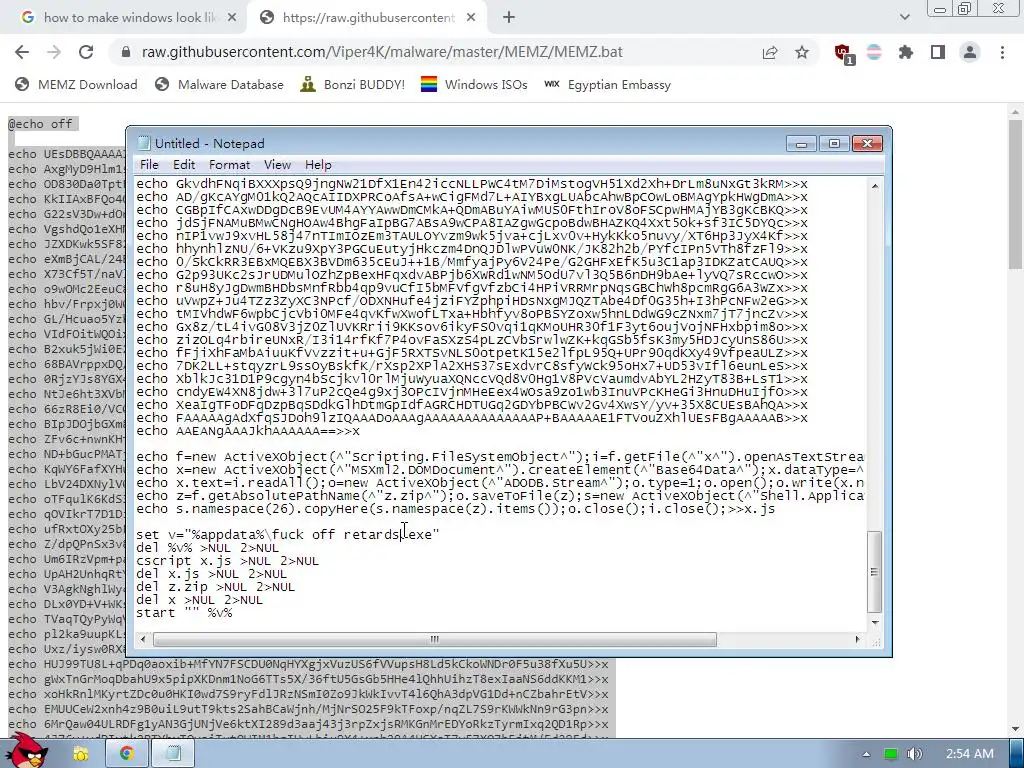Screen dimensions: 1024x768
Task: Open Notepad's View menu
Action: click(277, 165)
